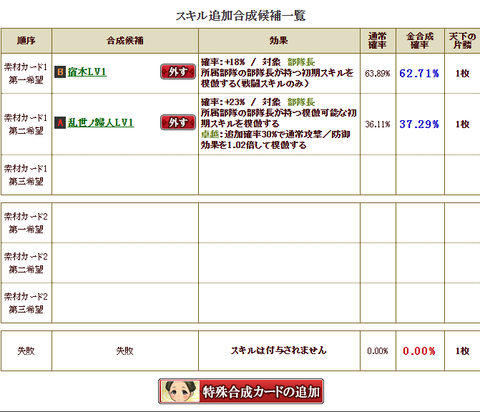Click 乱世ノ婦人LV1 effect text 確率:+23%
Image resolution: width=480 pixels, height=412 pixels.
pyautogui.click(x=223, y=102)
